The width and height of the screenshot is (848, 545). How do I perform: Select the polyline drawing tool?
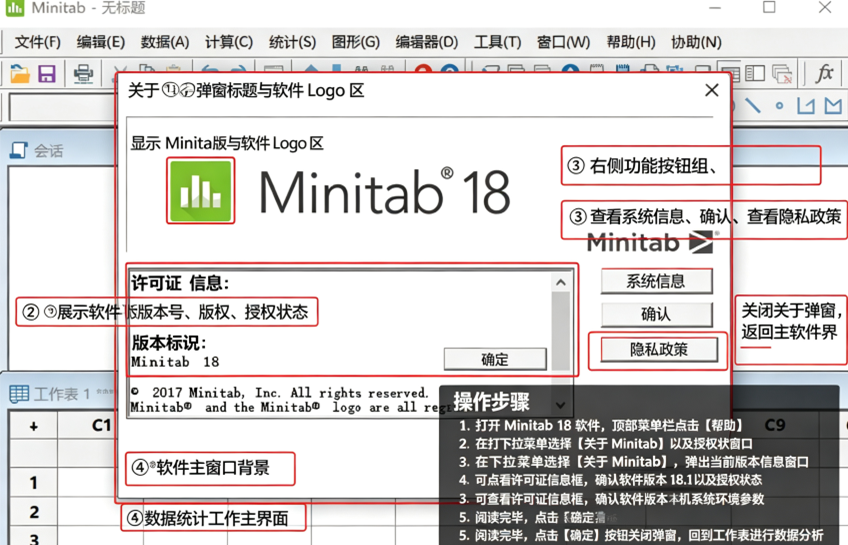(x=806, y=105)
